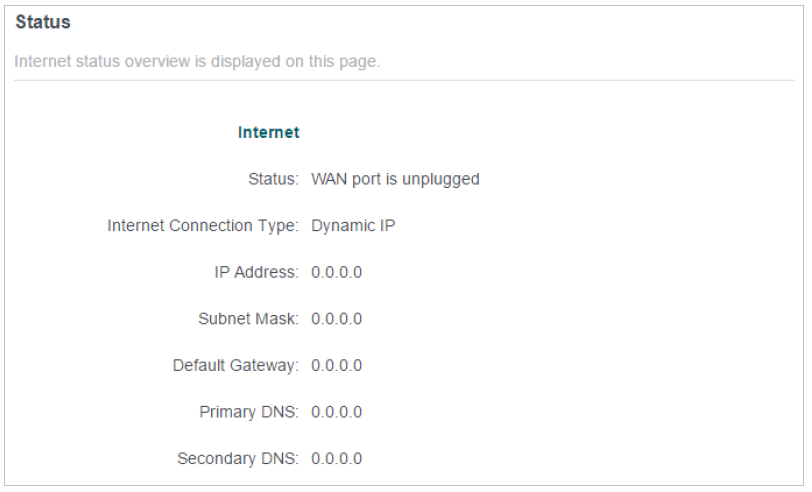Select the Default Gateway value 0.0.0.0

tap(336, 365)
